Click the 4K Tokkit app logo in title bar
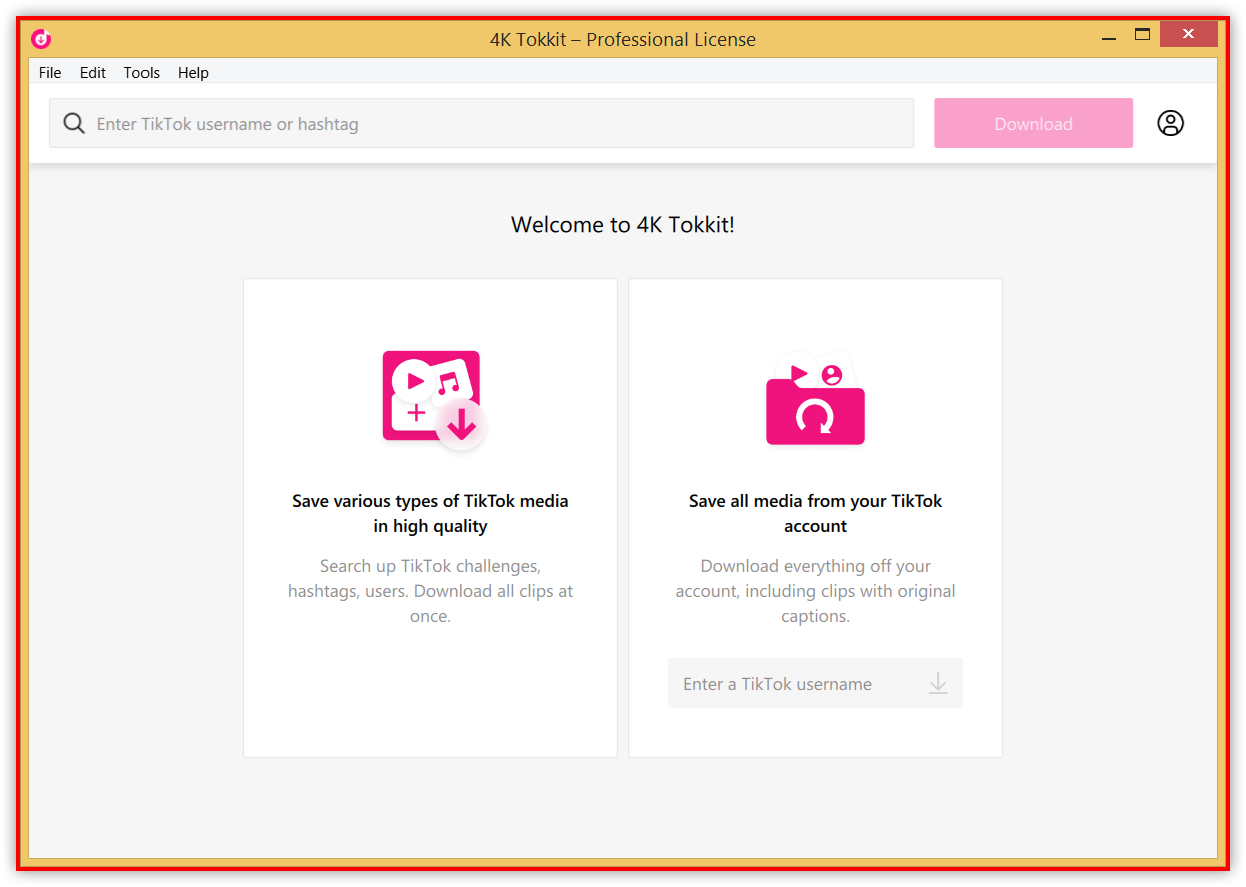 41,39
